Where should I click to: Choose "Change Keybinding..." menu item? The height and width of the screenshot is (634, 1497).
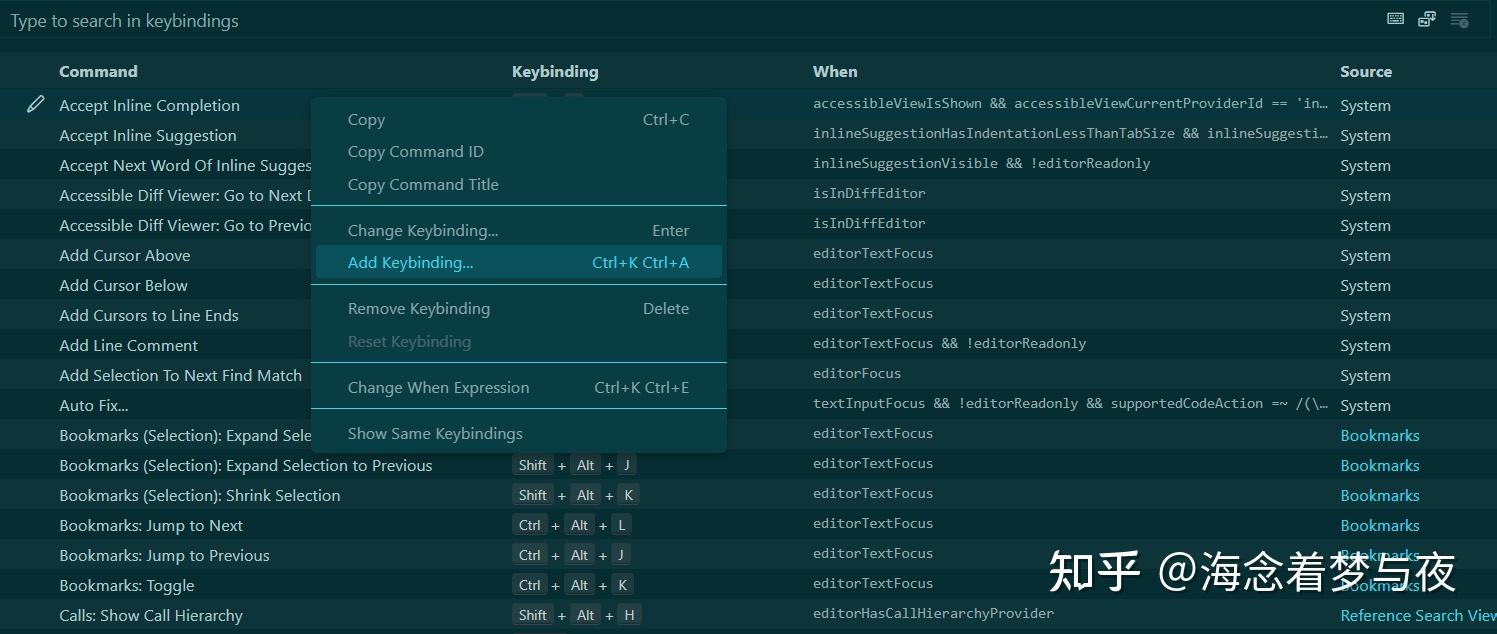pos(422,230)
